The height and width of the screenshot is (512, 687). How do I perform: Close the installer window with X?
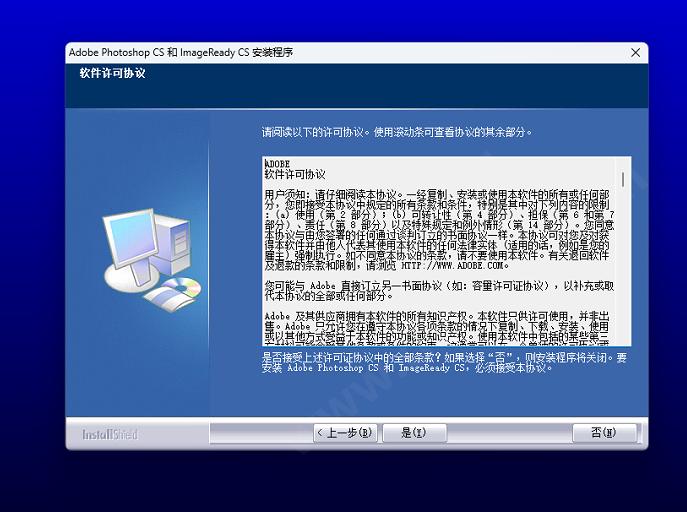point(635,53)
